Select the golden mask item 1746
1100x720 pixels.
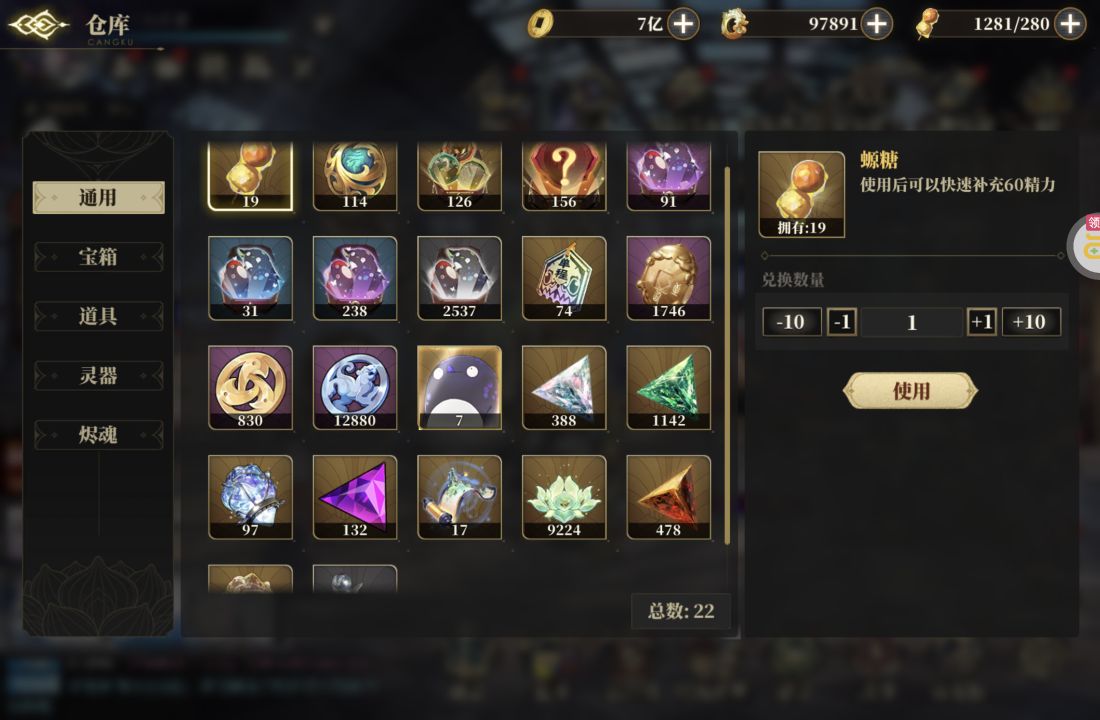[x=669, y=278]
